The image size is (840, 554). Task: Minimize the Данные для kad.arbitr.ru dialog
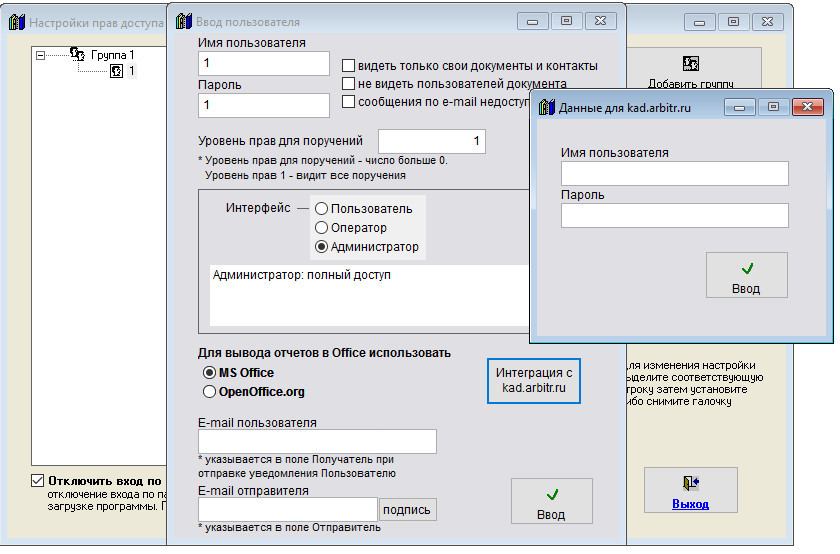tap(739, 107)
